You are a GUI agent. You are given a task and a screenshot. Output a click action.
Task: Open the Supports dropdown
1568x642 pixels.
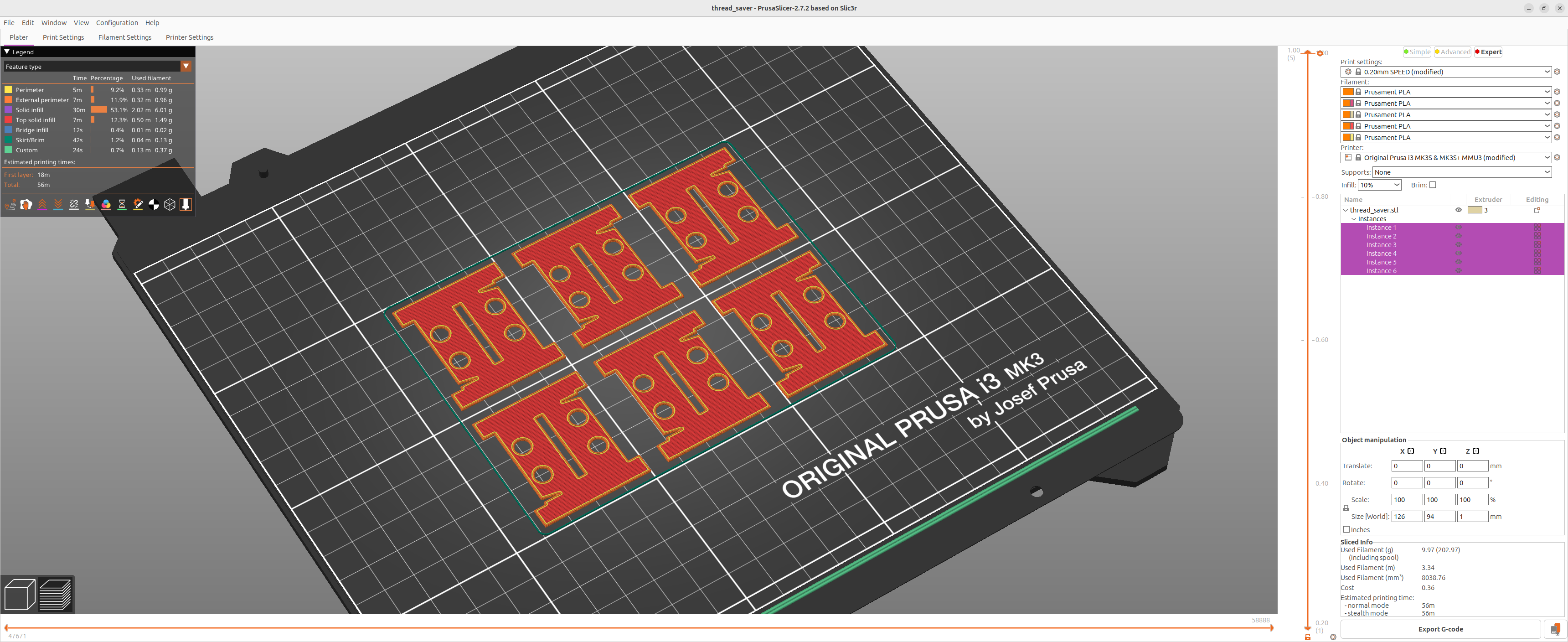(1461, 172)
